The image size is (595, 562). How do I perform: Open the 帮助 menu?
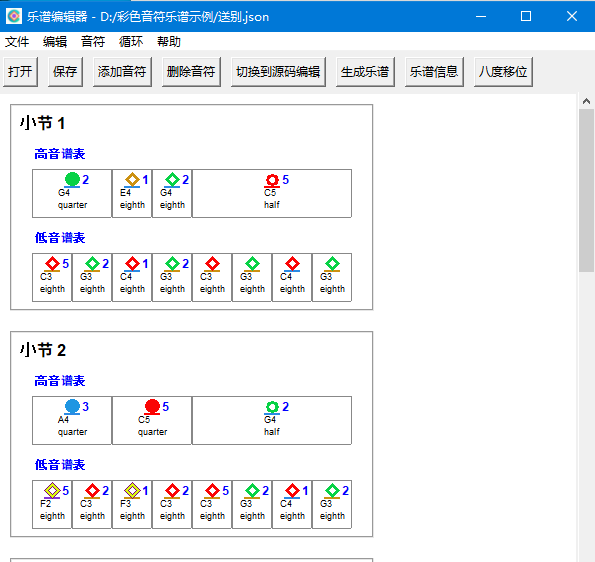(169, 41)
